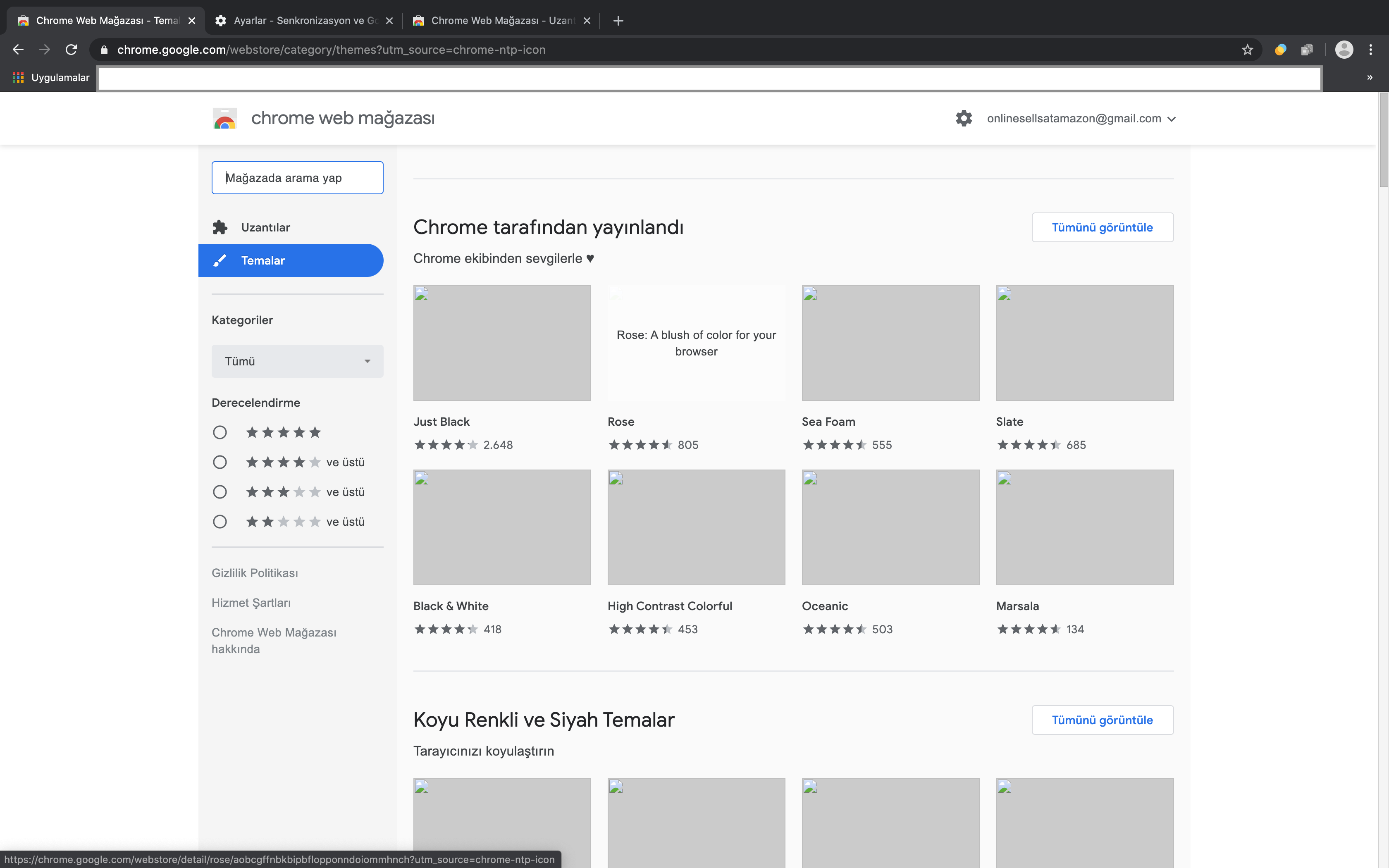Click the browser forward arrow
The height and width of the screenshot is (868, 1389).
[x=45, y=50]
